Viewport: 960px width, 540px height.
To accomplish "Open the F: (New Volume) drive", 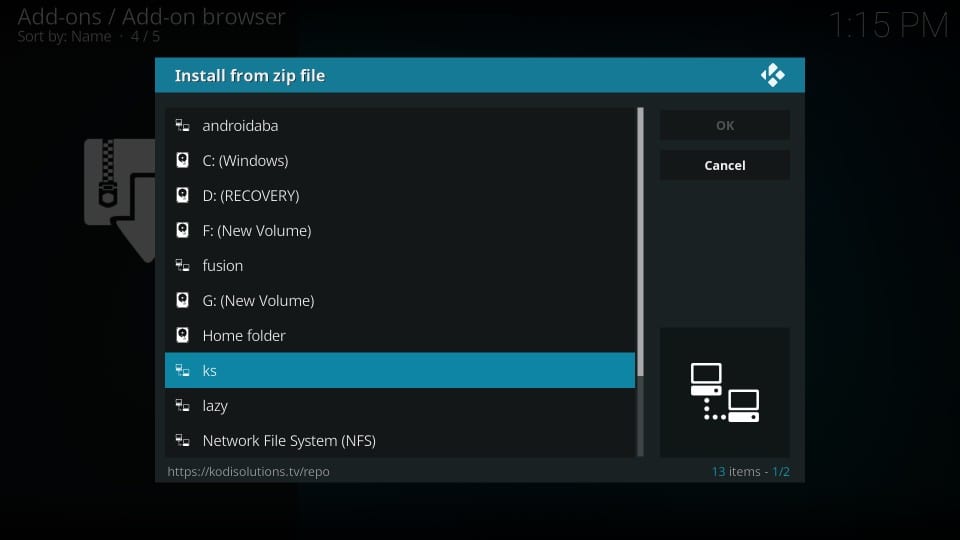I will pyautogui.click(x=400, y=230).
